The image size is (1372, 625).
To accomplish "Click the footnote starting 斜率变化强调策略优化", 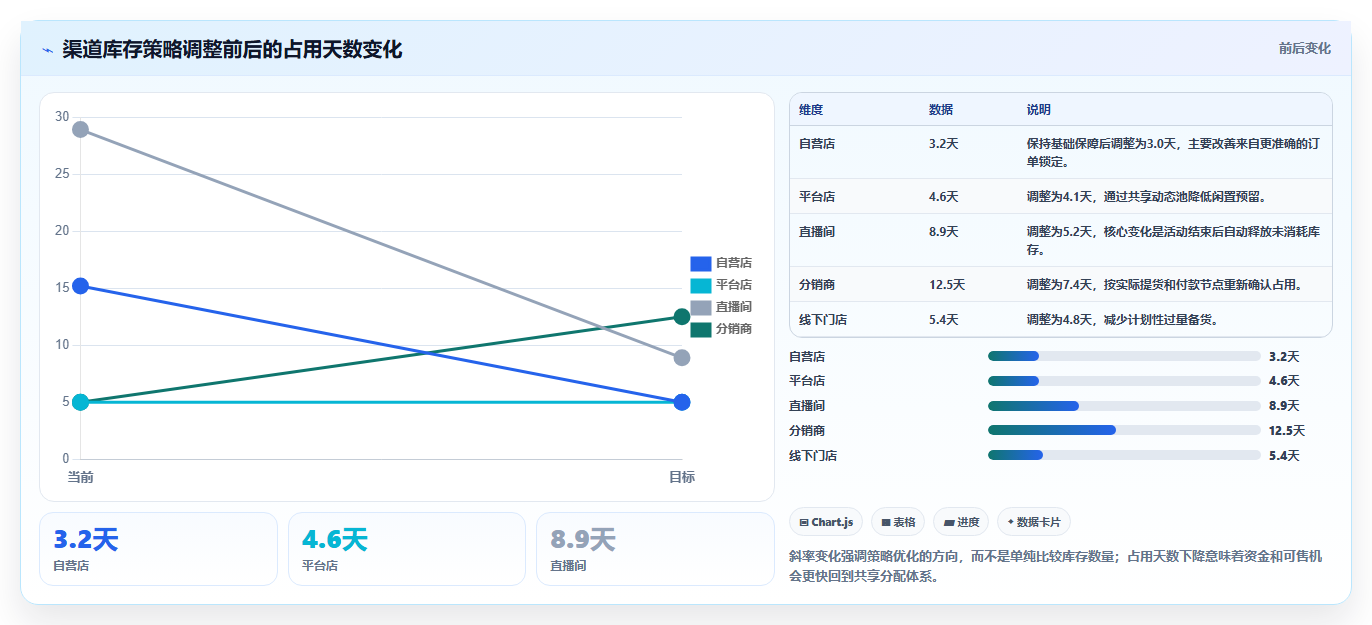I will click(1055, 566).
